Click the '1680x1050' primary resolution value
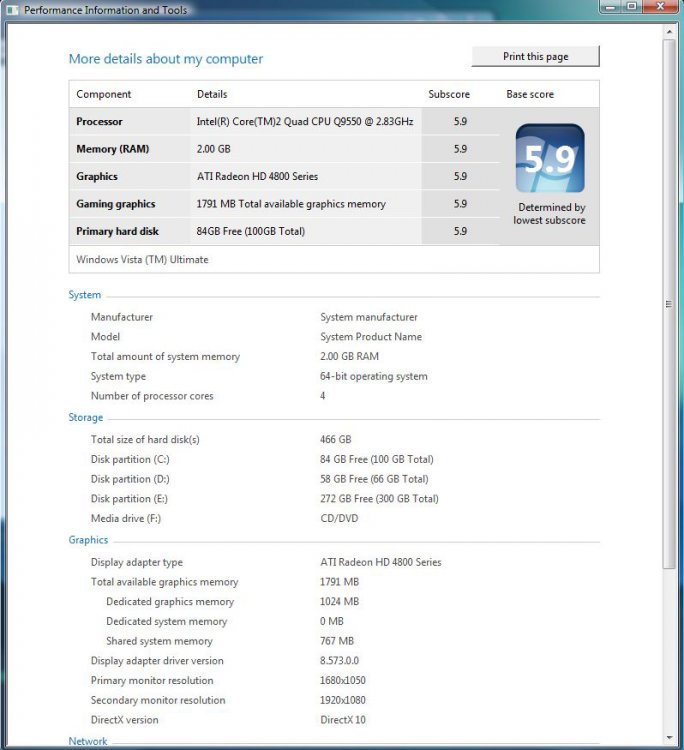This screenshot has height=750, width=684. pyautogui.click(x=342, y=680)
